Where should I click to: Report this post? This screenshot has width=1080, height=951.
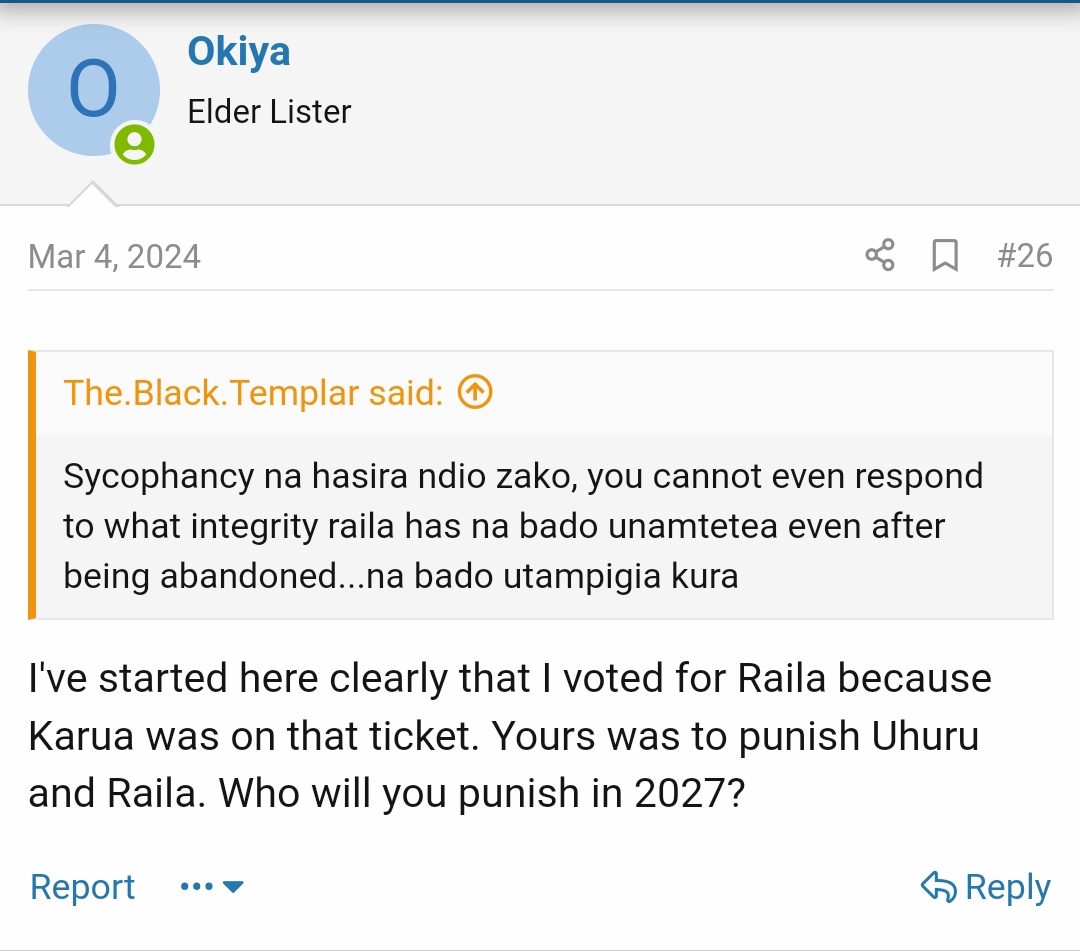tap(83, 887)
